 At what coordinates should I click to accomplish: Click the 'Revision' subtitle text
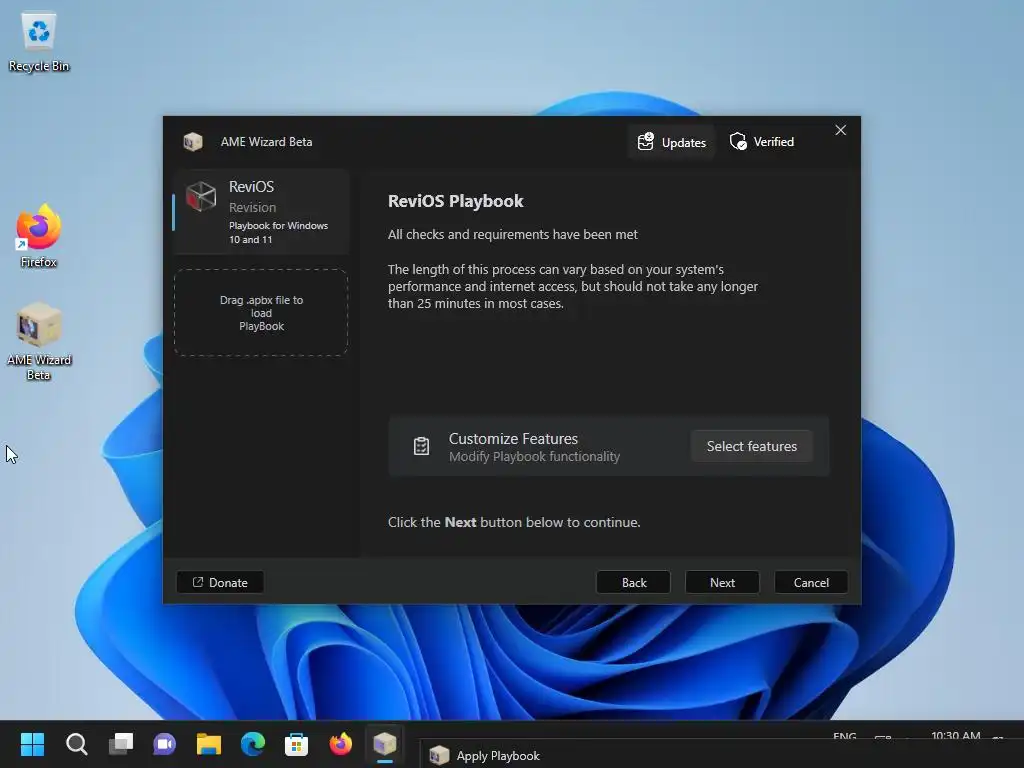click(252, 207)
